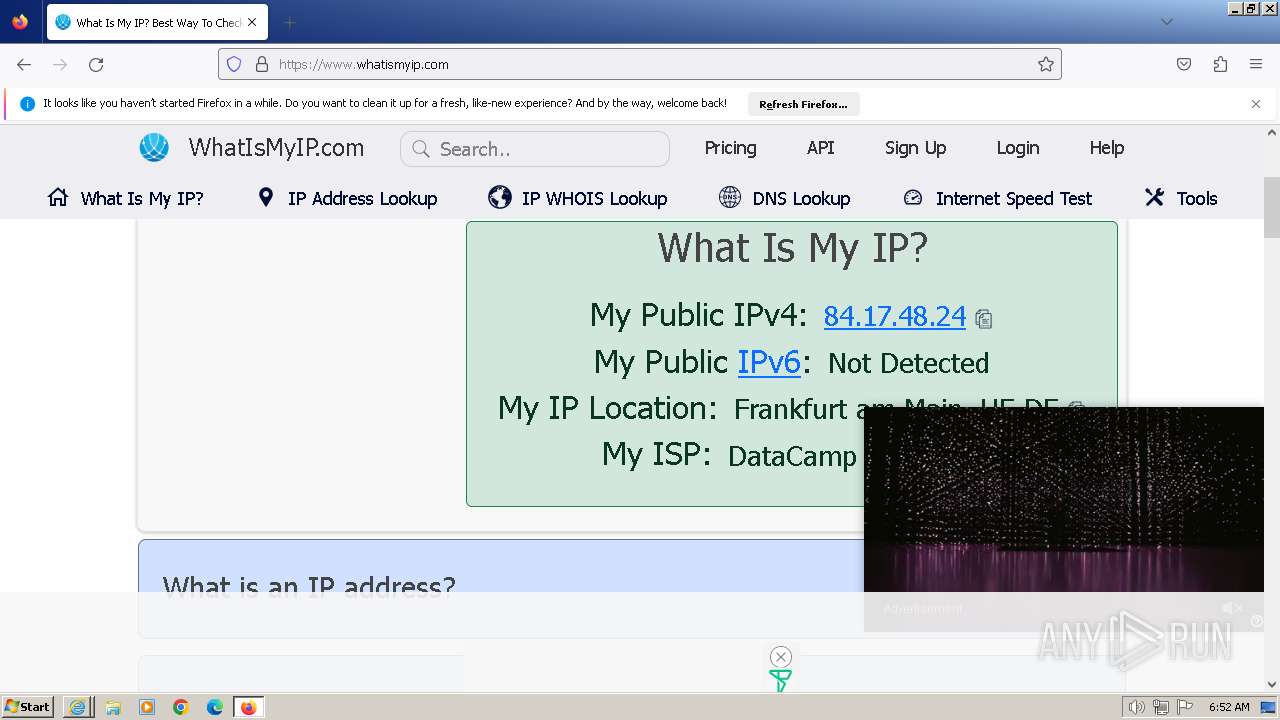Screen dimensions: 1280x720
Task: Open the IPv6 link
Action: click(769, 362)
